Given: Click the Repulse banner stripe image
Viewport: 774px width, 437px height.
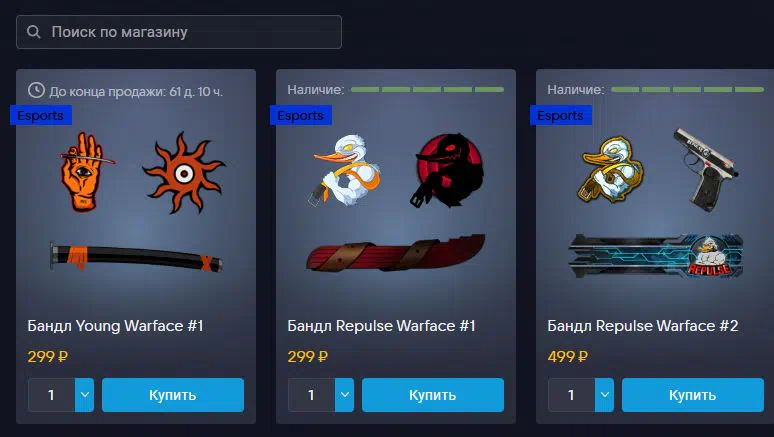Looking at the screenshot, I should [x=656, y=256].
